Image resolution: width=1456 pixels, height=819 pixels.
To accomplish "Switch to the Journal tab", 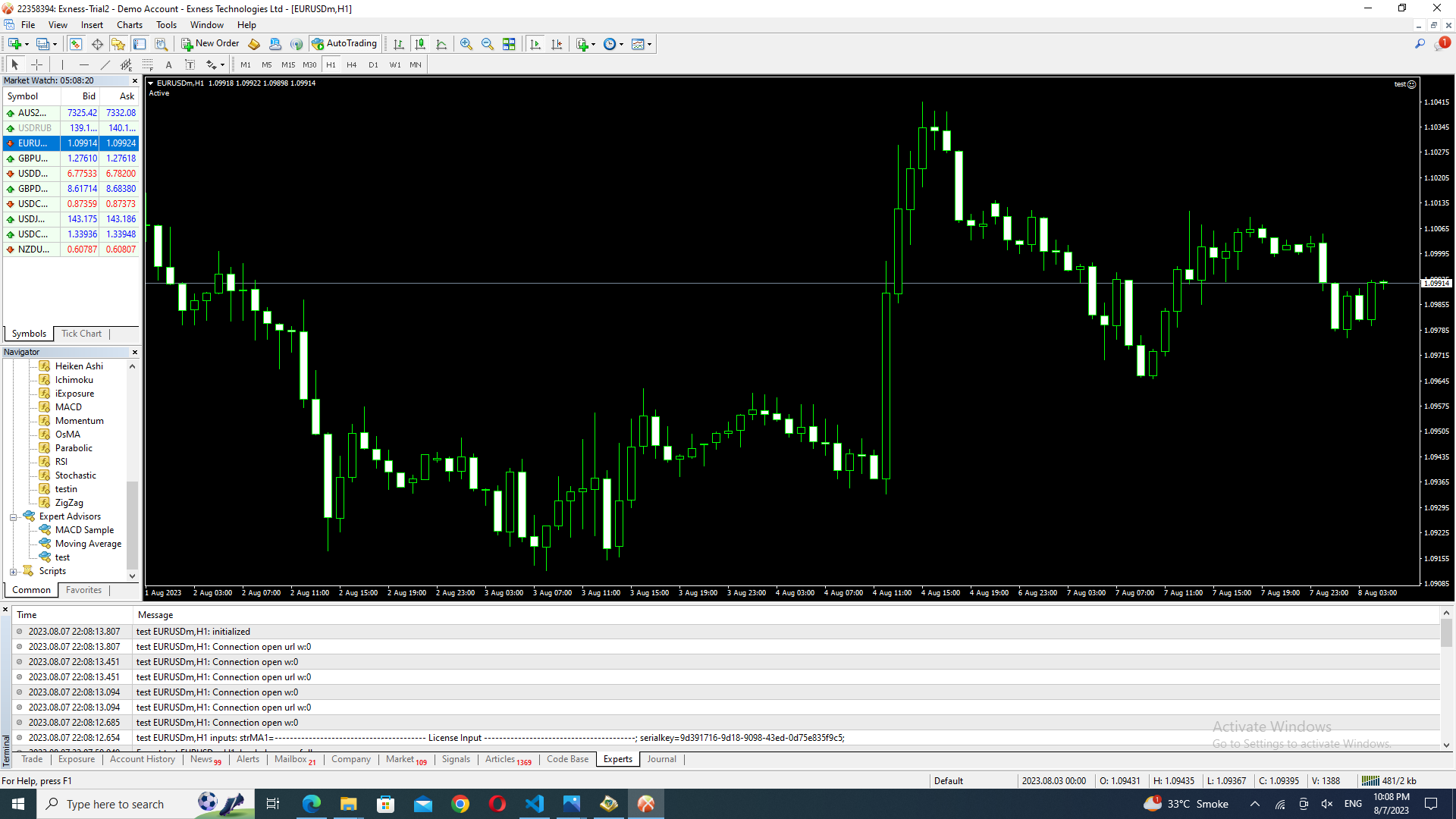I will (661, 759).
